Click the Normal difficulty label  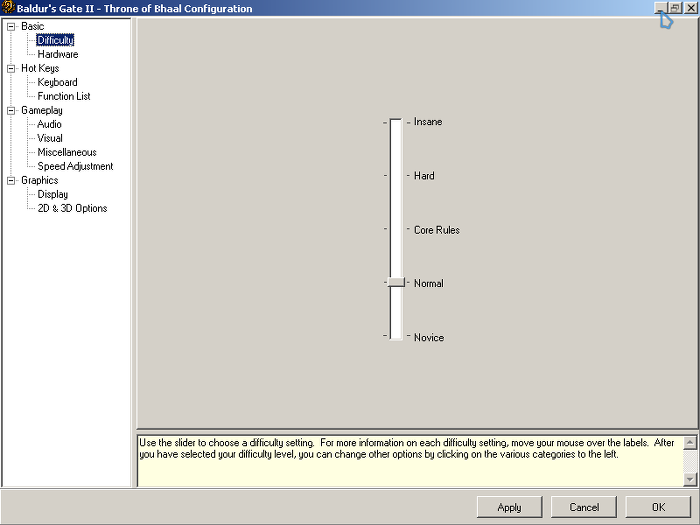[x=429, y=283]
